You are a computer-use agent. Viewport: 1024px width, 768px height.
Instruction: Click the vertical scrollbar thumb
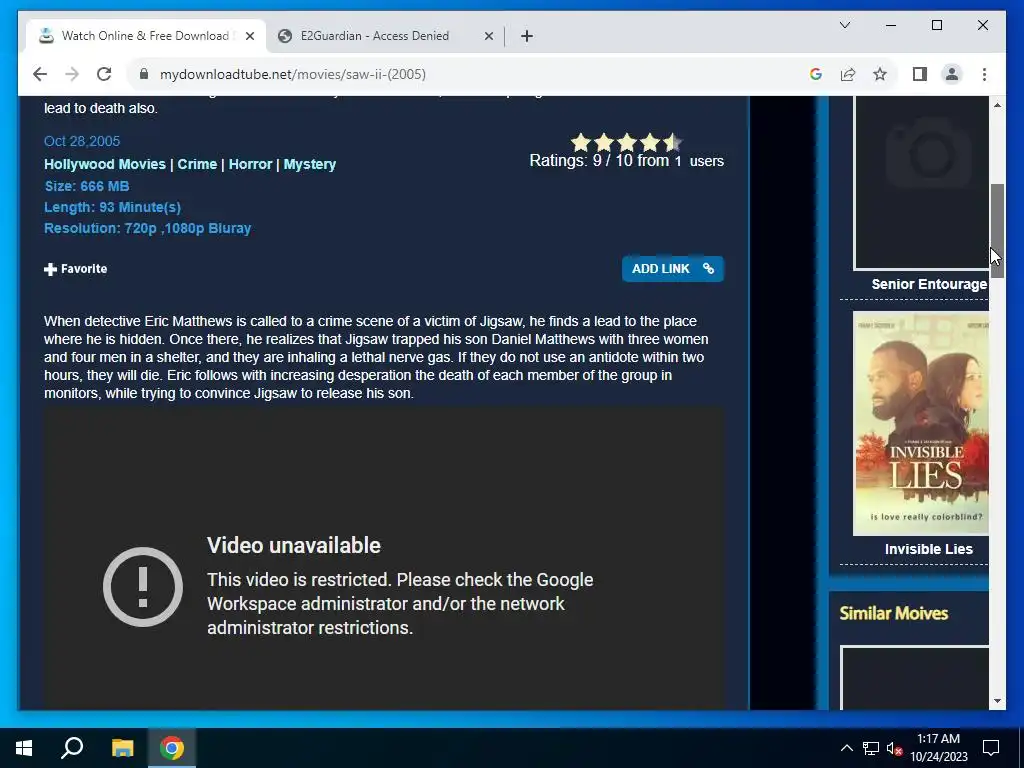997,231
